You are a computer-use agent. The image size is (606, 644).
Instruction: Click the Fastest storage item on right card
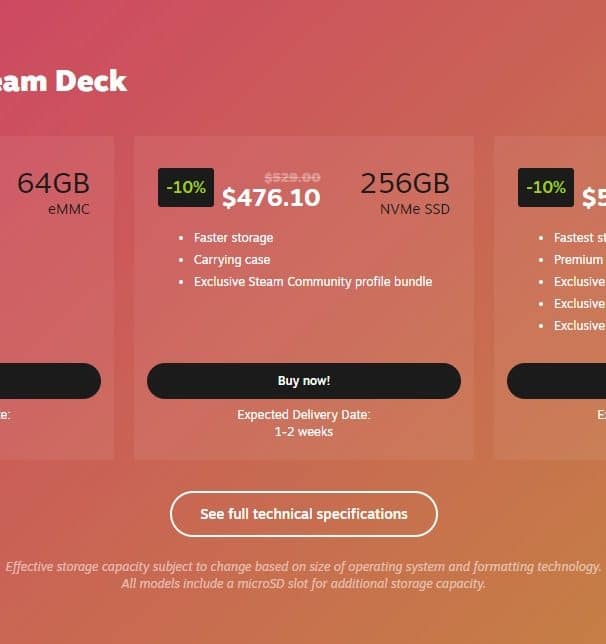pos(580,238)
